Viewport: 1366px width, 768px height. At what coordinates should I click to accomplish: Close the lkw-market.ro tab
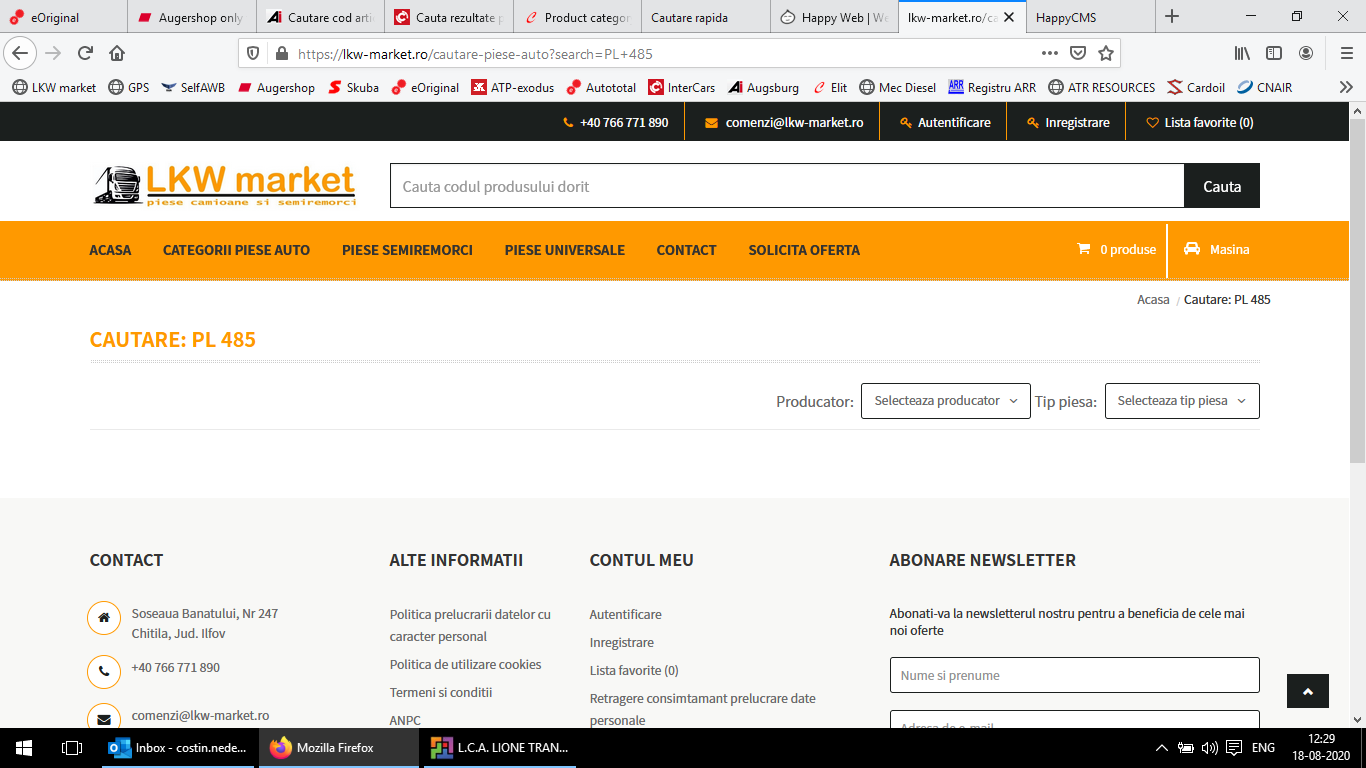tap(1009, 17)
